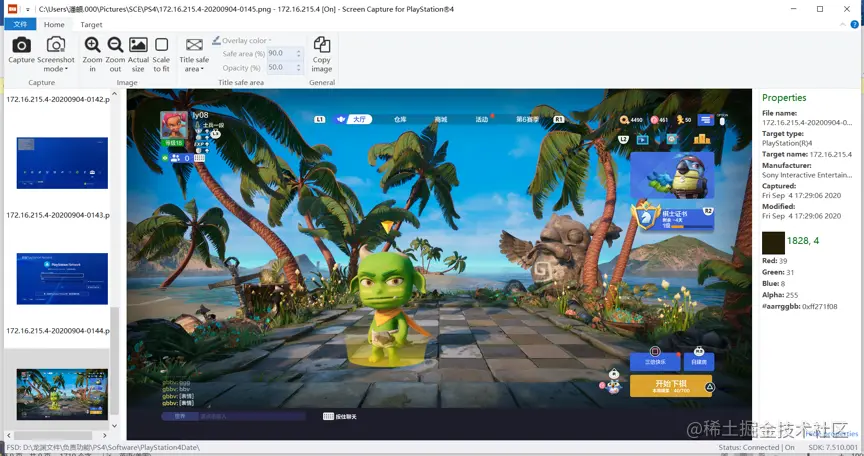The width and height of the screenshot is (864, 456).
Task: Click the gold coin 4490 currency icon
Action: (x=624, y=120)
